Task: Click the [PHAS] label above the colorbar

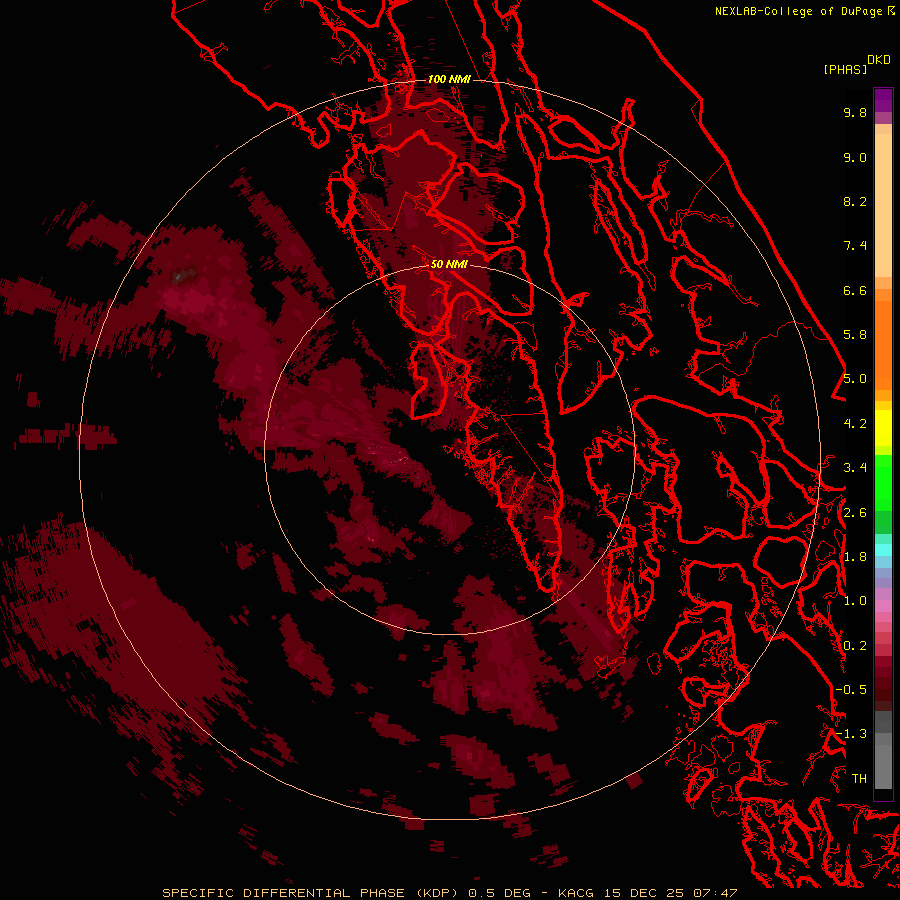Action: coord(845,69)
